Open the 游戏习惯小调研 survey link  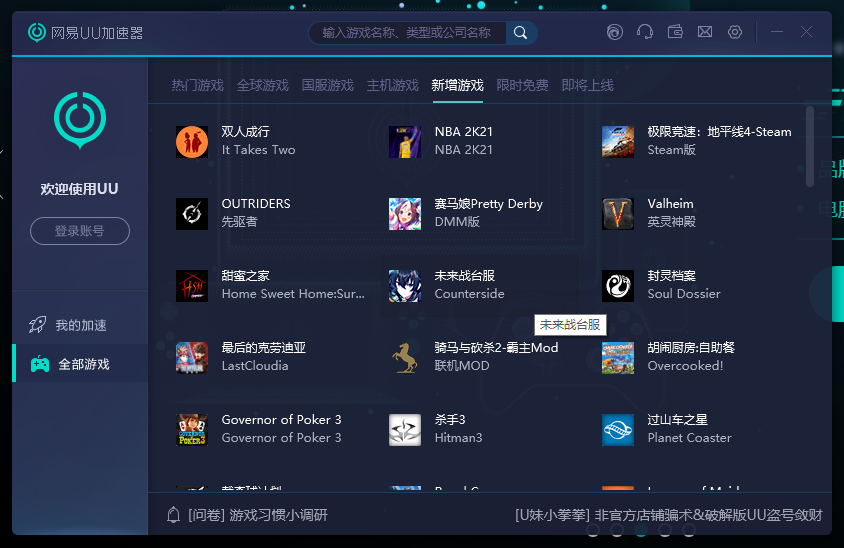258,515
